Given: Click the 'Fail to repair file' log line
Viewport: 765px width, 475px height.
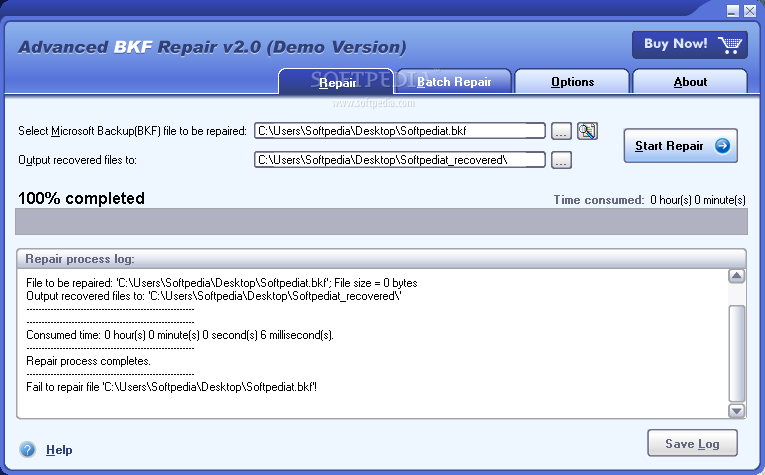Looking at the screenshot, I should point(172,387).
